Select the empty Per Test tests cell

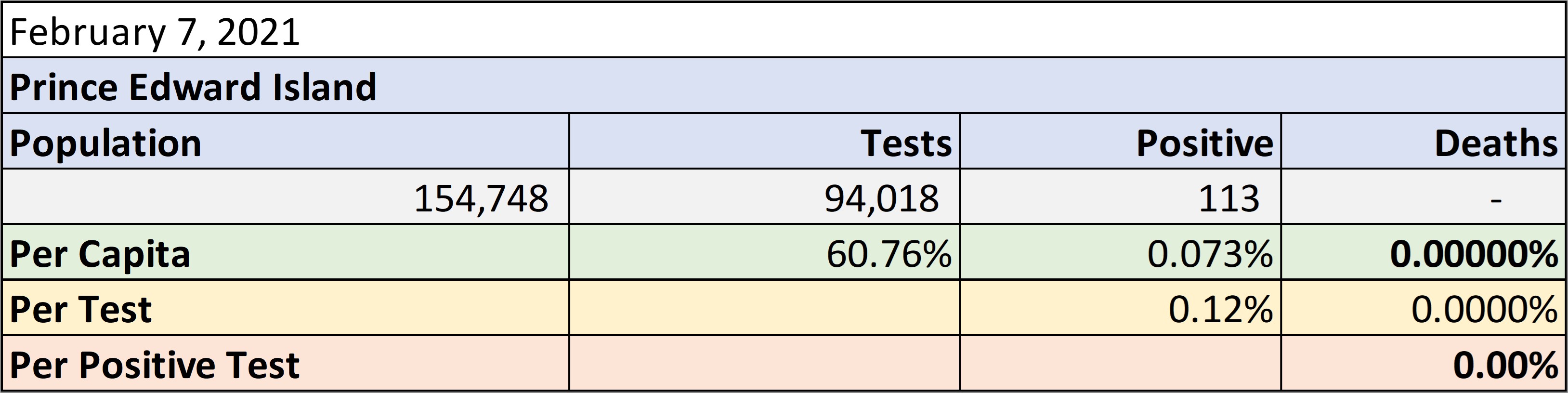(765, 308)
